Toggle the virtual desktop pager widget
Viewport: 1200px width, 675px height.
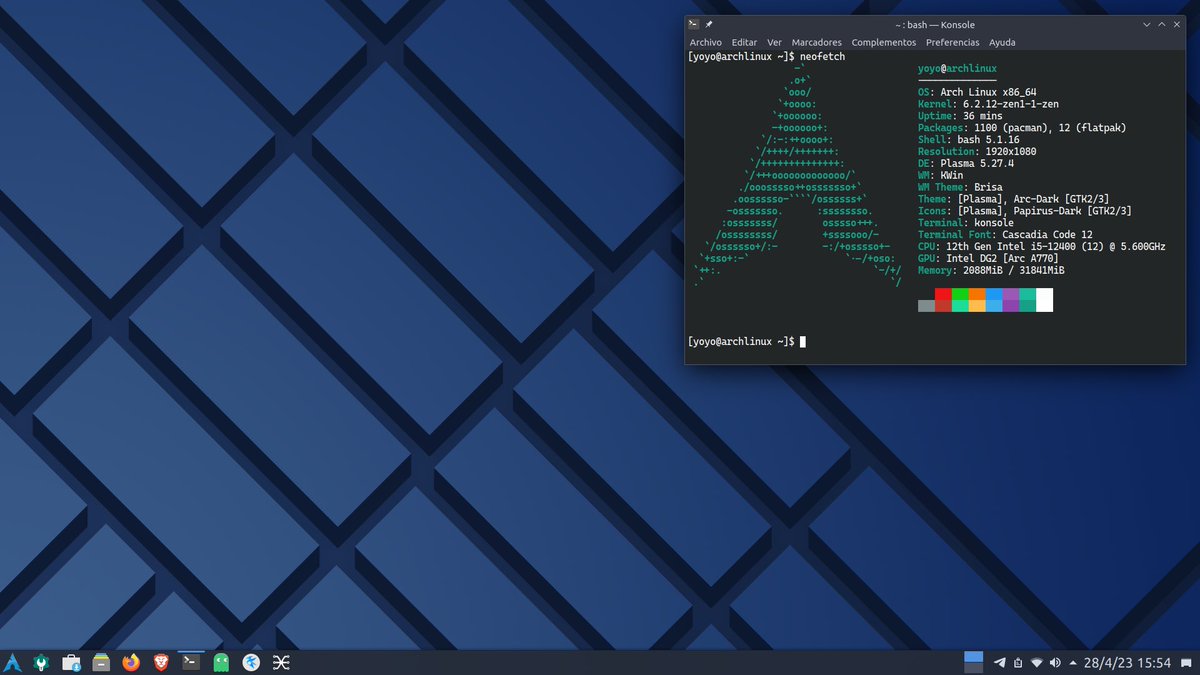coord(973,661)
